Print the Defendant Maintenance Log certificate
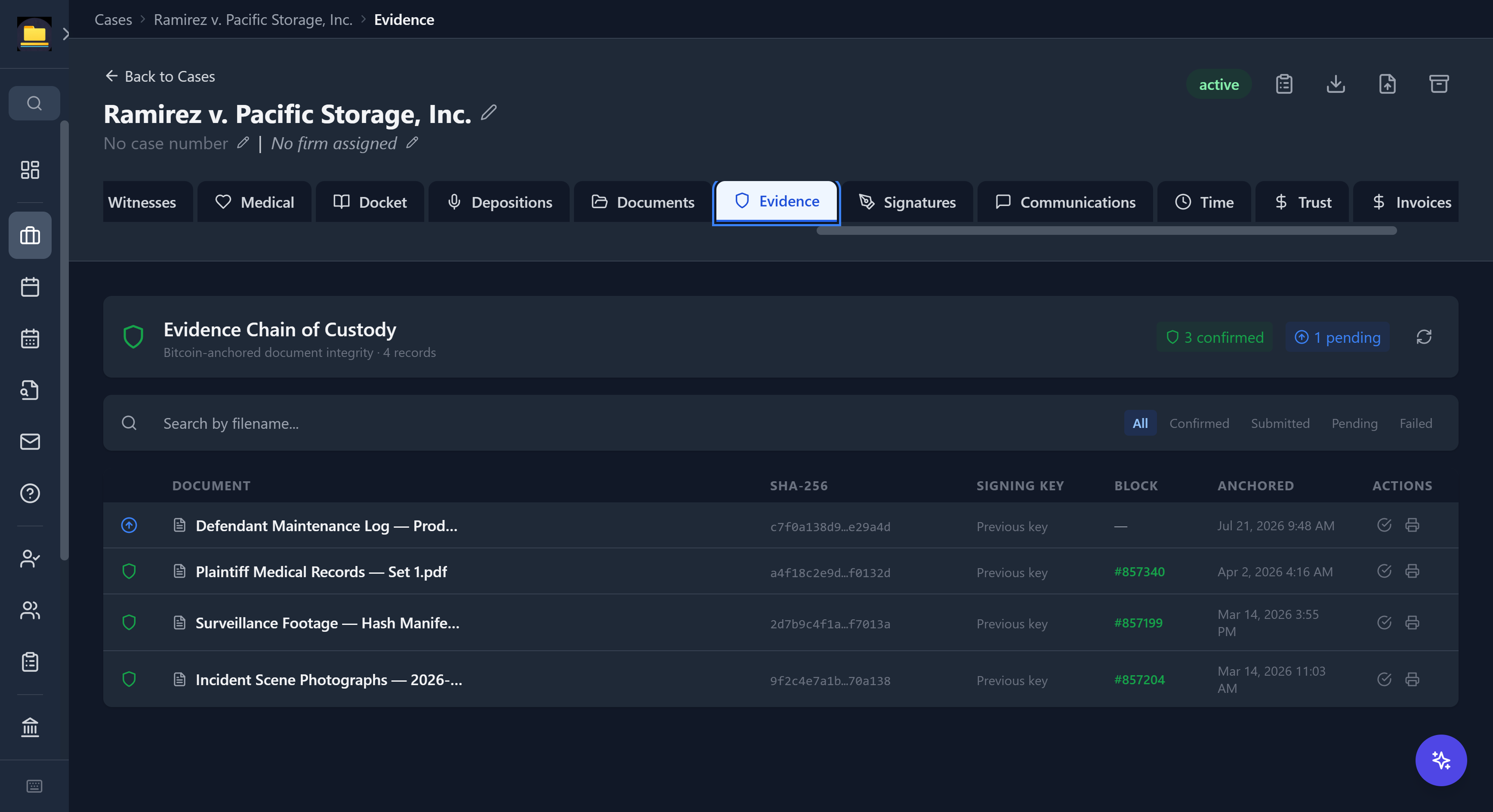The height and width of the screenshot is (812, 1493). click(1412, 525)
